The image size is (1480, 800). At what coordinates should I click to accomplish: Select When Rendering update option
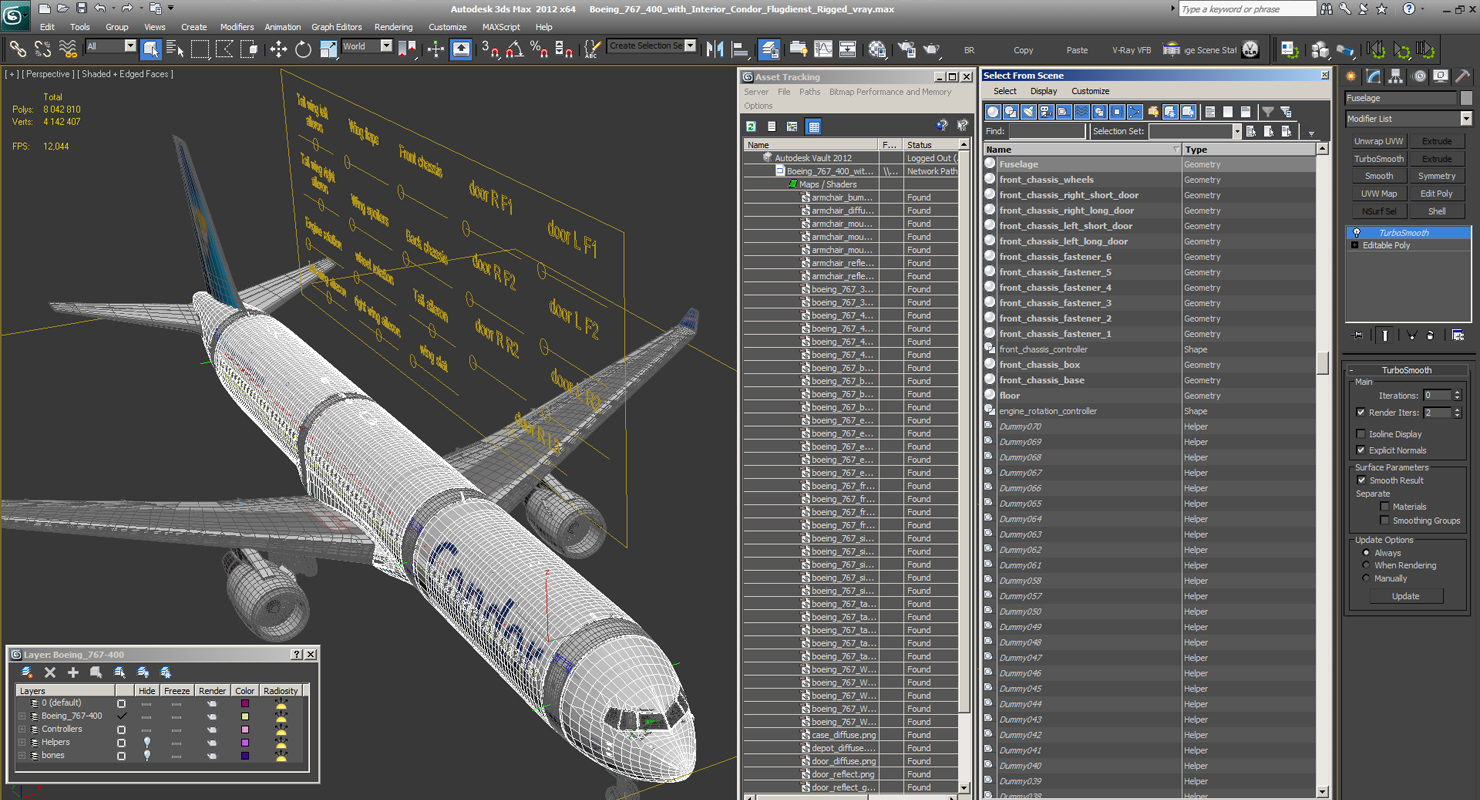point(1366,565)
